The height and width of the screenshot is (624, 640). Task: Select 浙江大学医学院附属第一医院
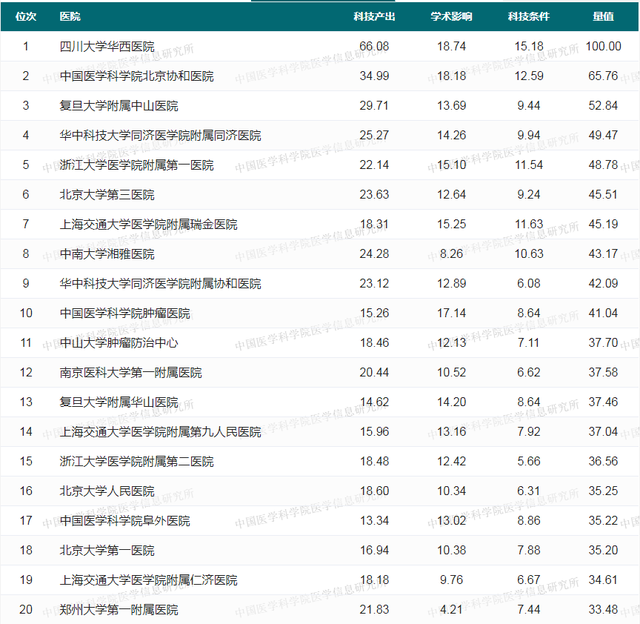(x=137, y=165)
